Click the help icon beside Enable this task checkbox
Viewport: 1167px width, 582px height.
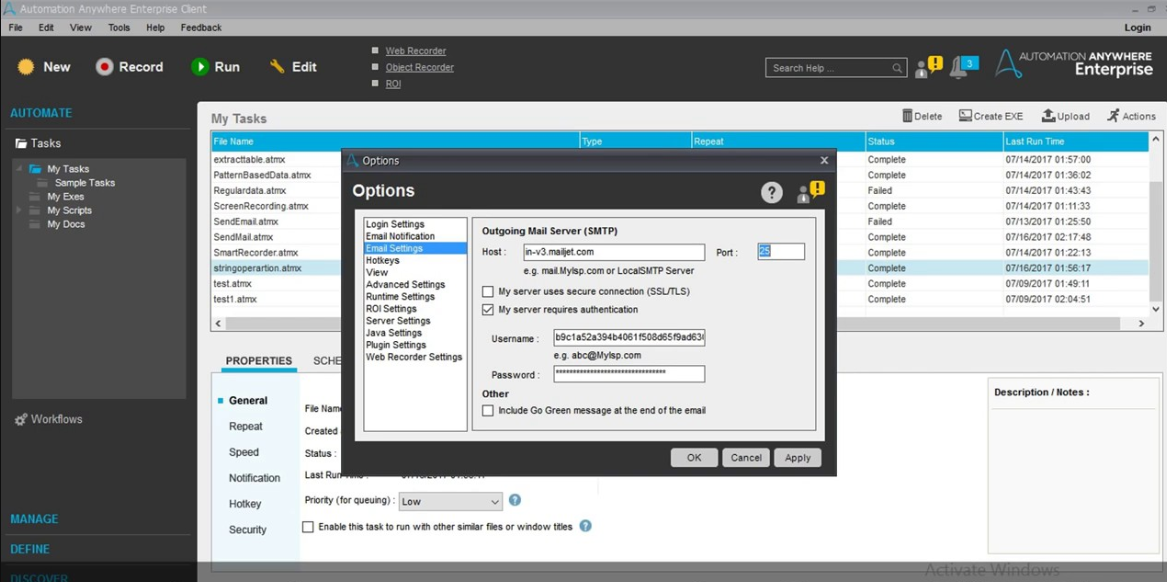pos(585,525)
